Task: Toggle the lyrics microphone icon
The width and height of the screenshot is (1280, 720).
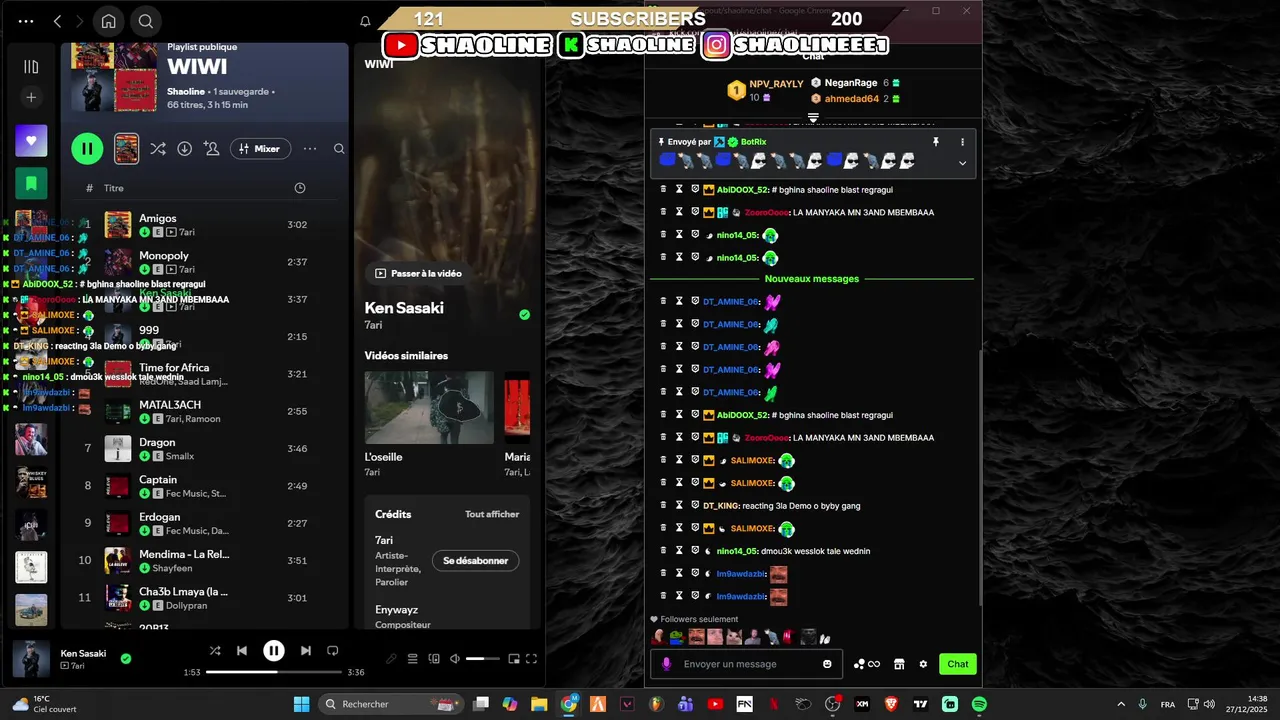Action: click(x=392, y=659)
